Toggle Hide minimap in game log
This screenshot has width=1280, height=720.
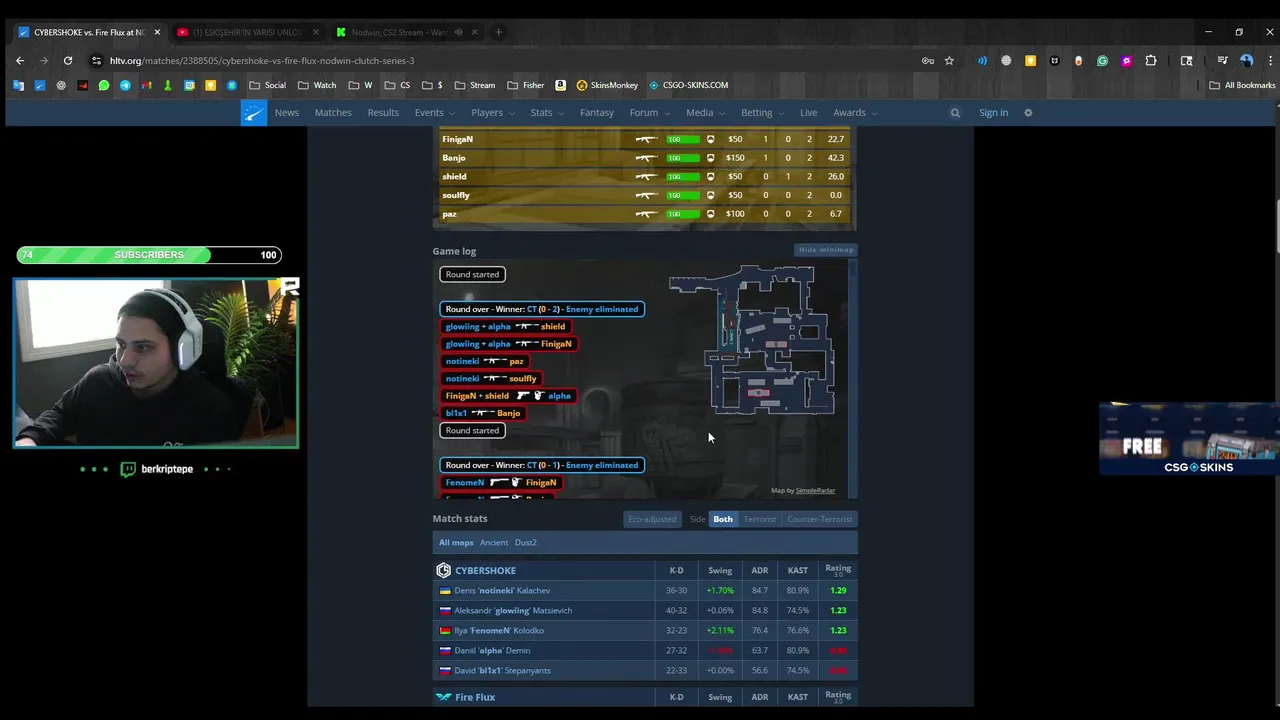(x=826, y=250)
